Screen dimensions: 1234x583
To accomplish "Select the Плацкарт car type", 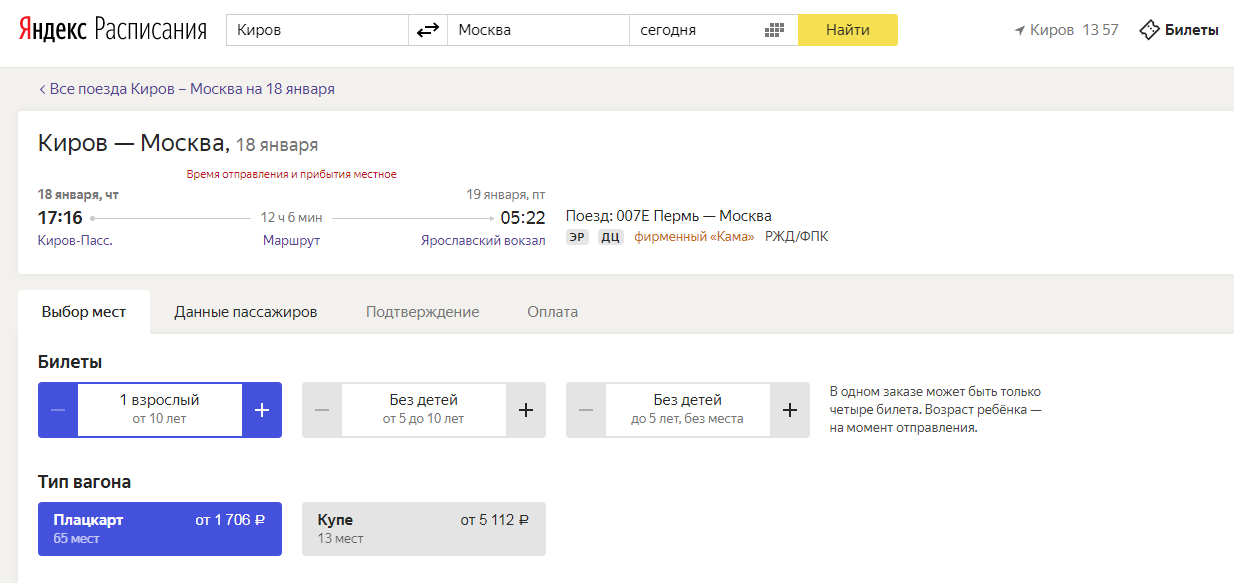I will [160, 529].
